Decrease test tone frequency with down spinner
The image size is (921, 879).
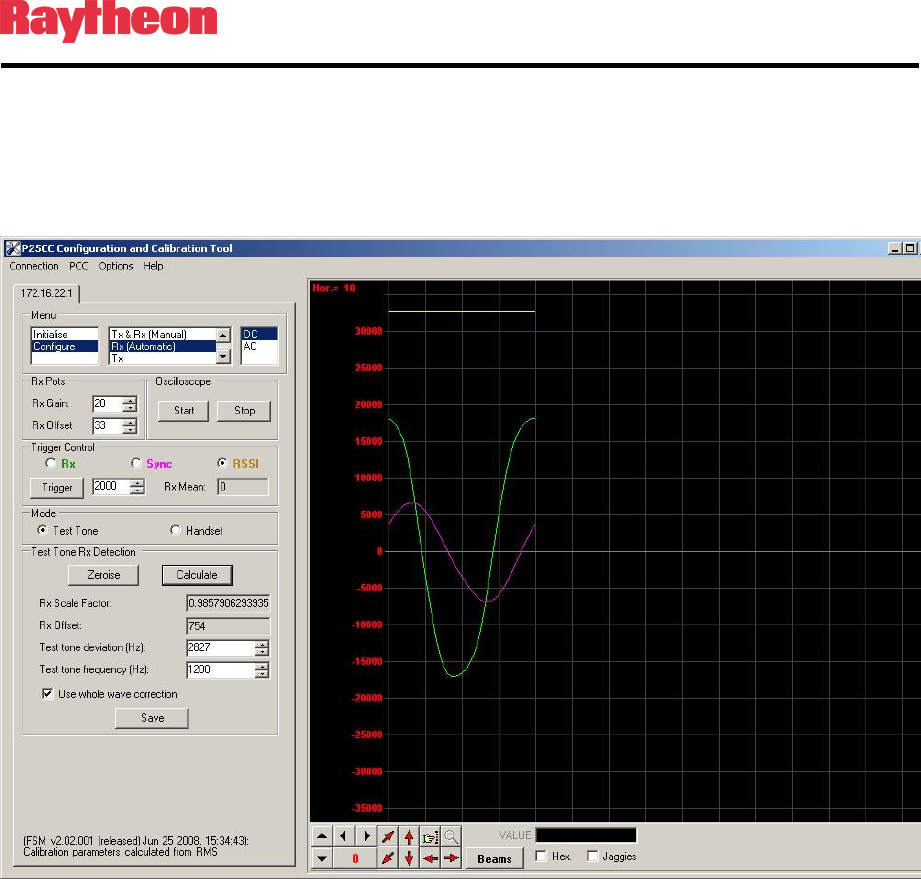tap(262, 674)
